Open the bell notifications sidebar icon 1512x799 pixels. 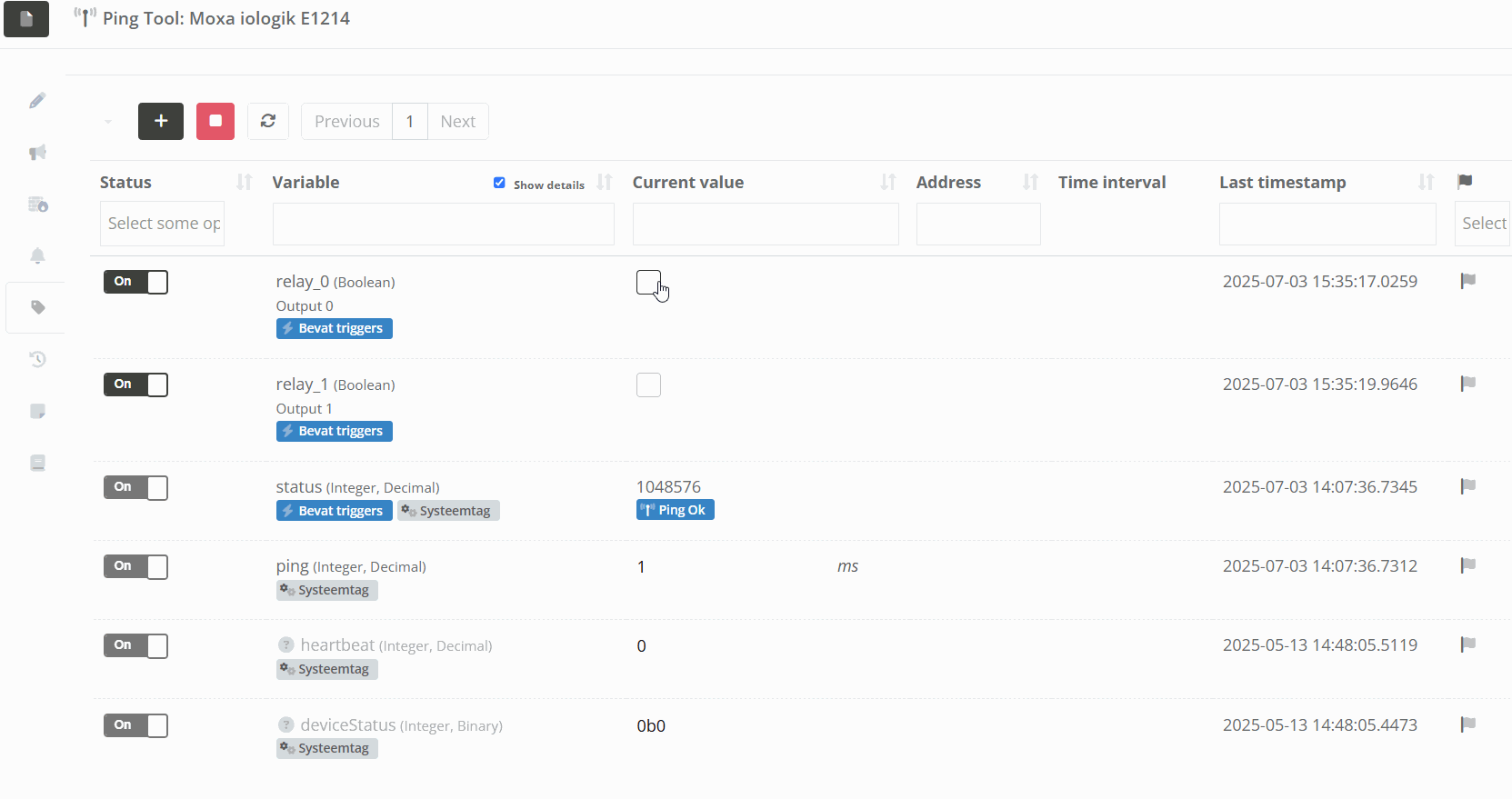pyautogui.click(x=37, y=255)
